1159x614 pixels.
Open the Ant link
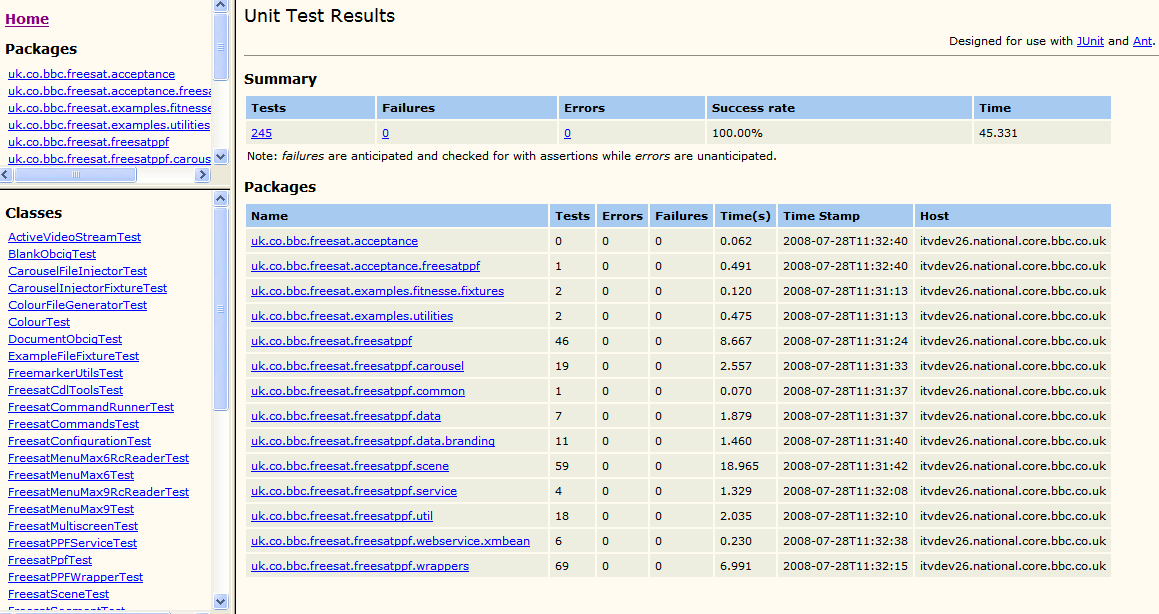1142,41
